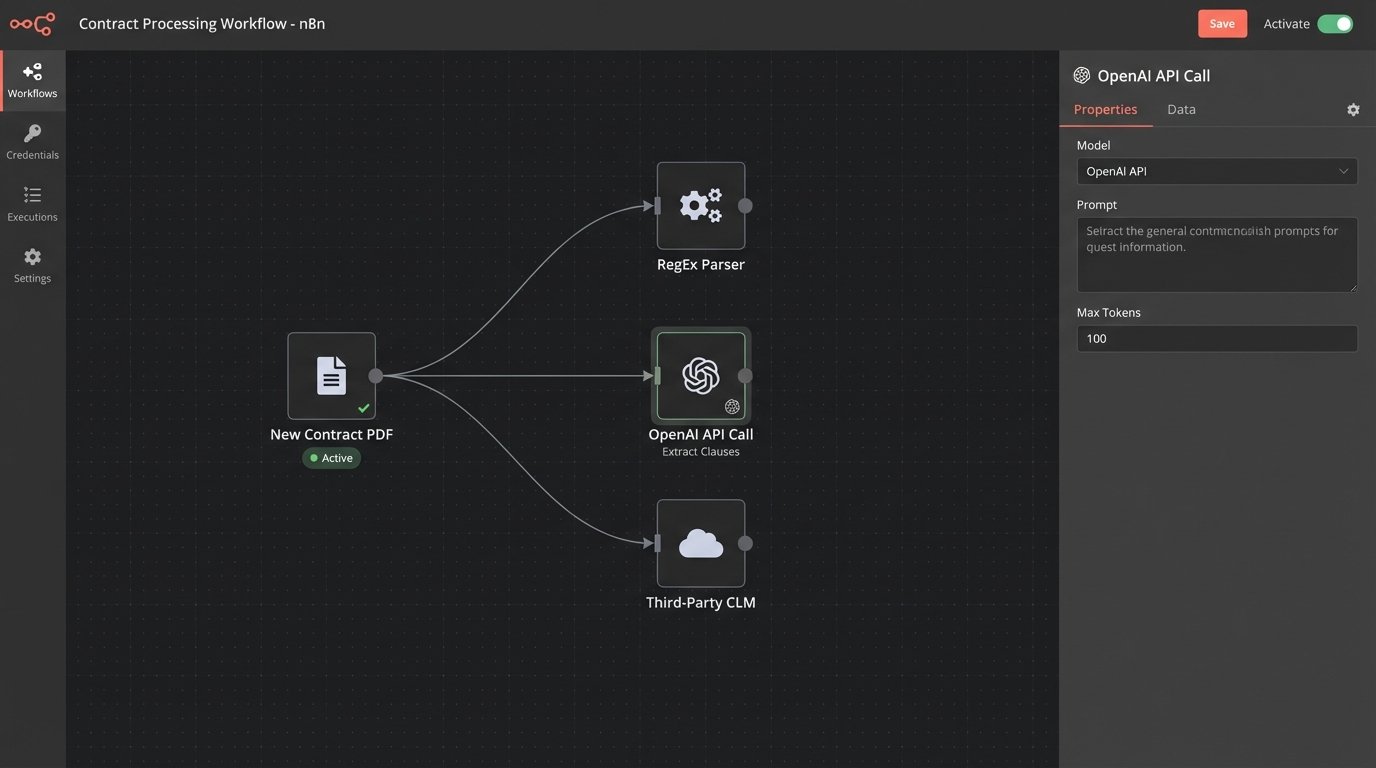Select the RegEx Parser node
Image resolution: width=1376 pixels, height=768 pixels.
coord(701,204)
